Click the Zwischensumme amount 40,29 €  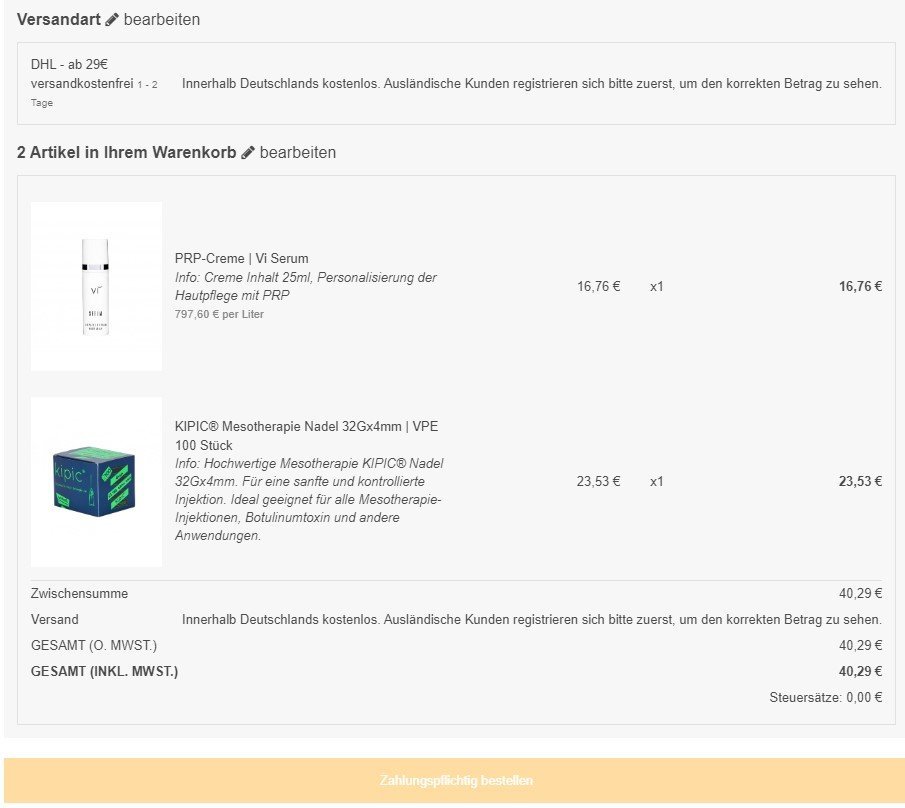pos(860,593)
